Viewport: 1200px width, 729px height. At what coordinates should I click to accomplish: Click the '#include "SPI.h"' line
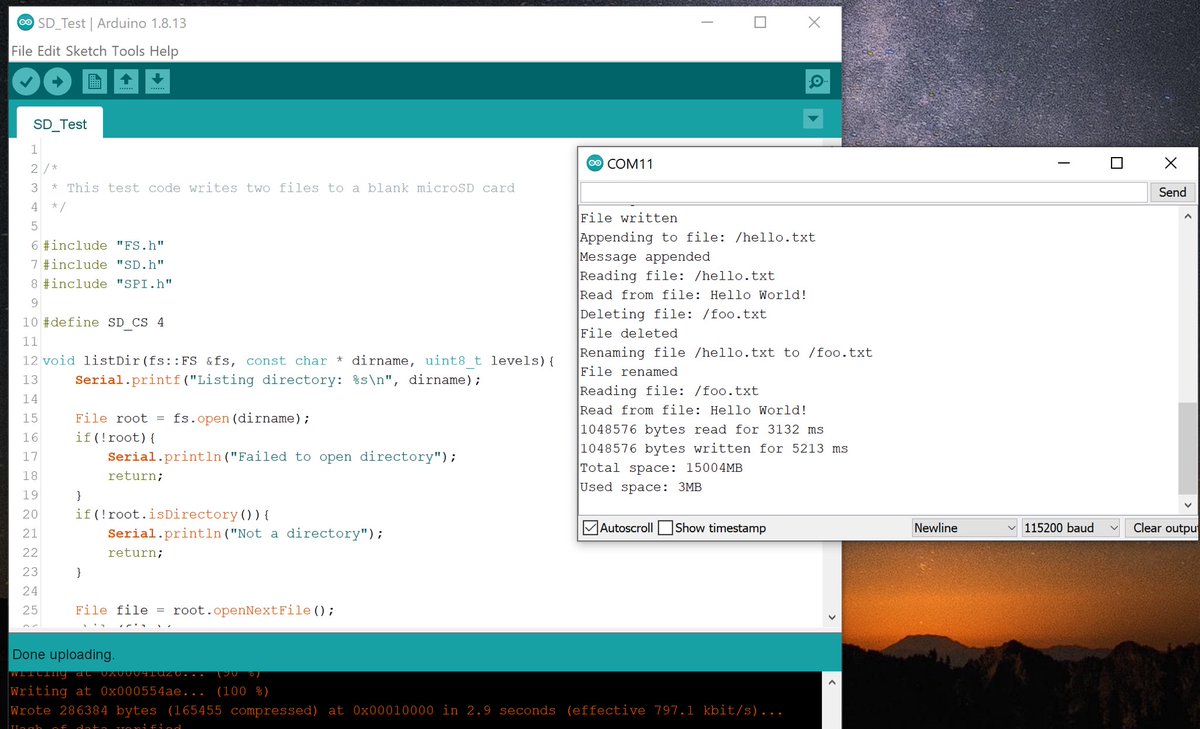point(107,283)
